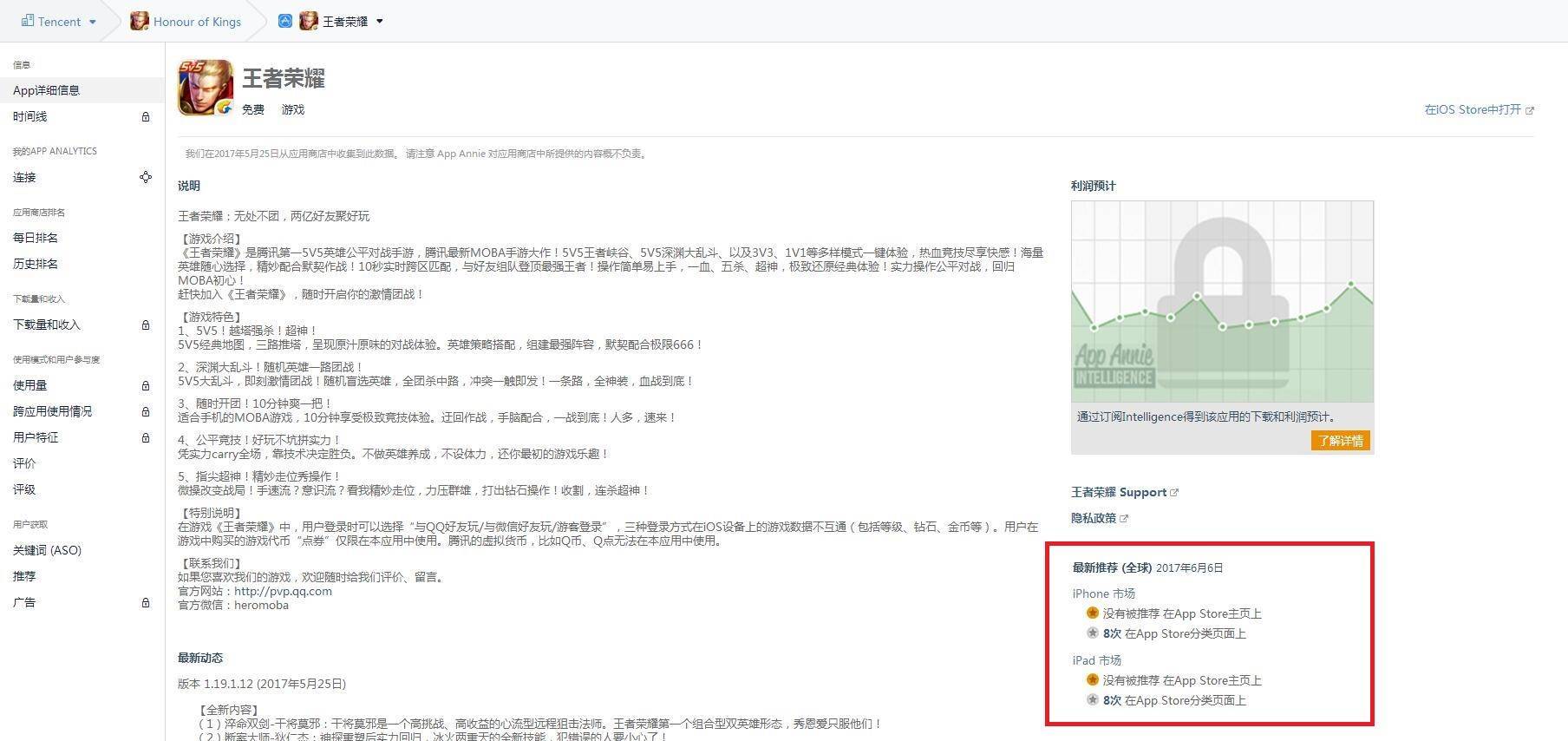This screenshot has height=741, width=1568.
Task: Click the Tencent publisher icon in breadcrumb
Action: (x=27, y=21)
